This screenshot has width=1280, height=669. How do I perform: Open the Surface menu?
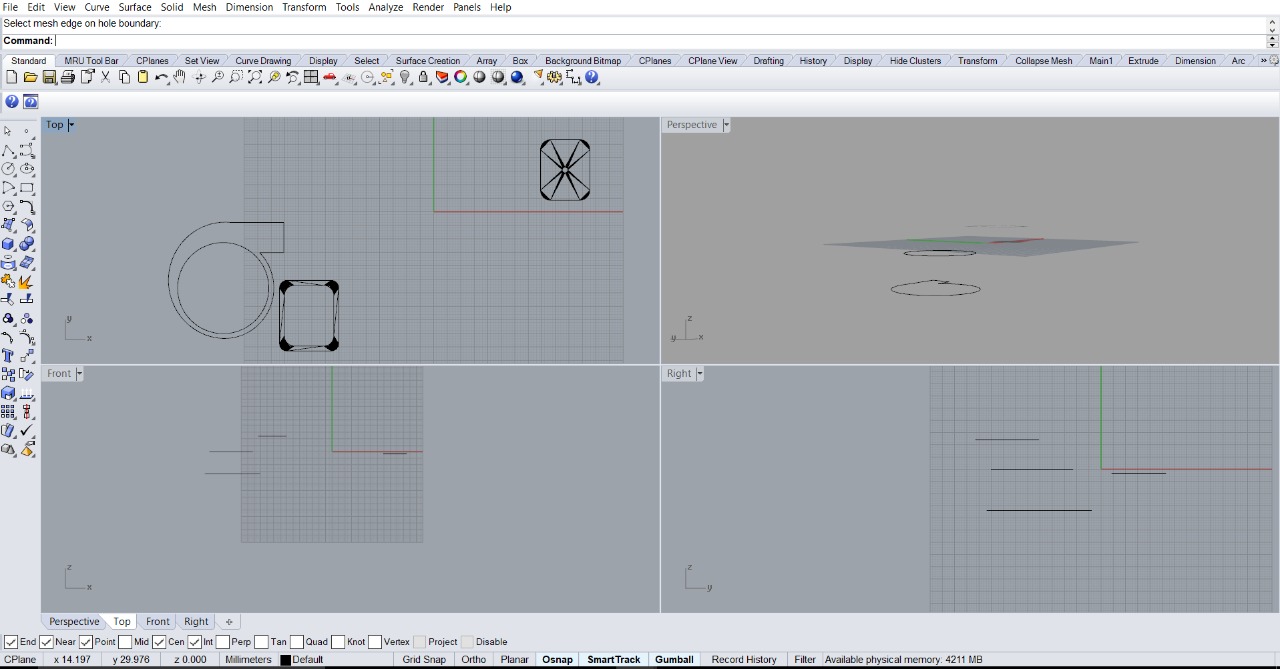135,7
